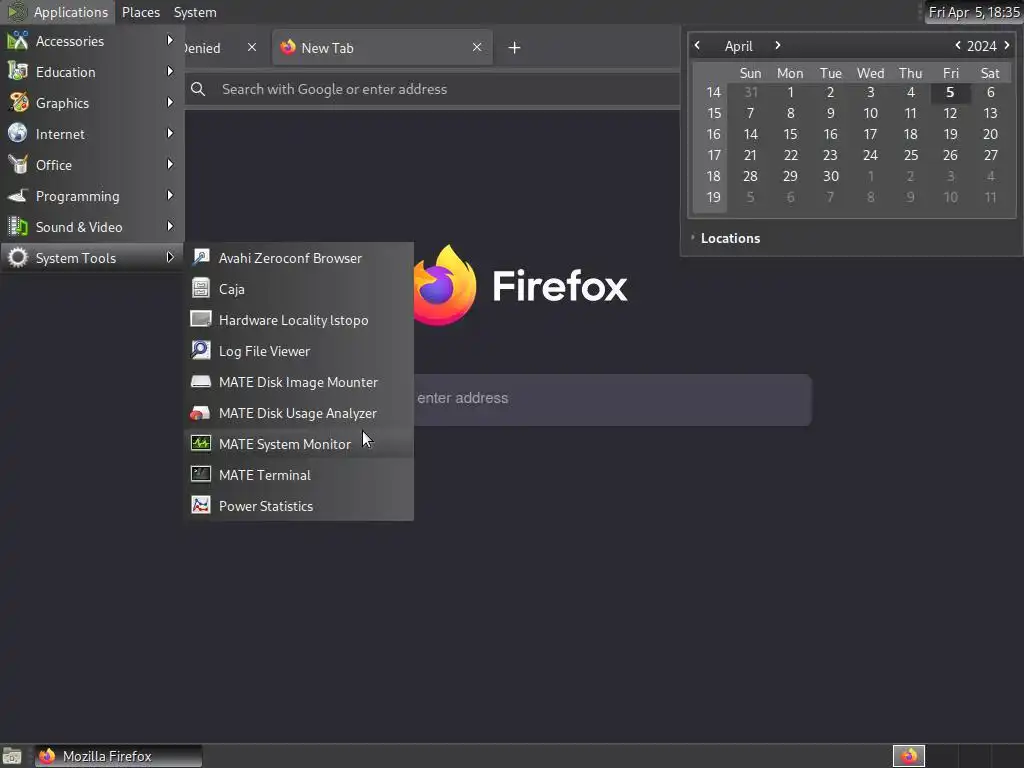Click the Firefox address bar field

click(433, 89)
